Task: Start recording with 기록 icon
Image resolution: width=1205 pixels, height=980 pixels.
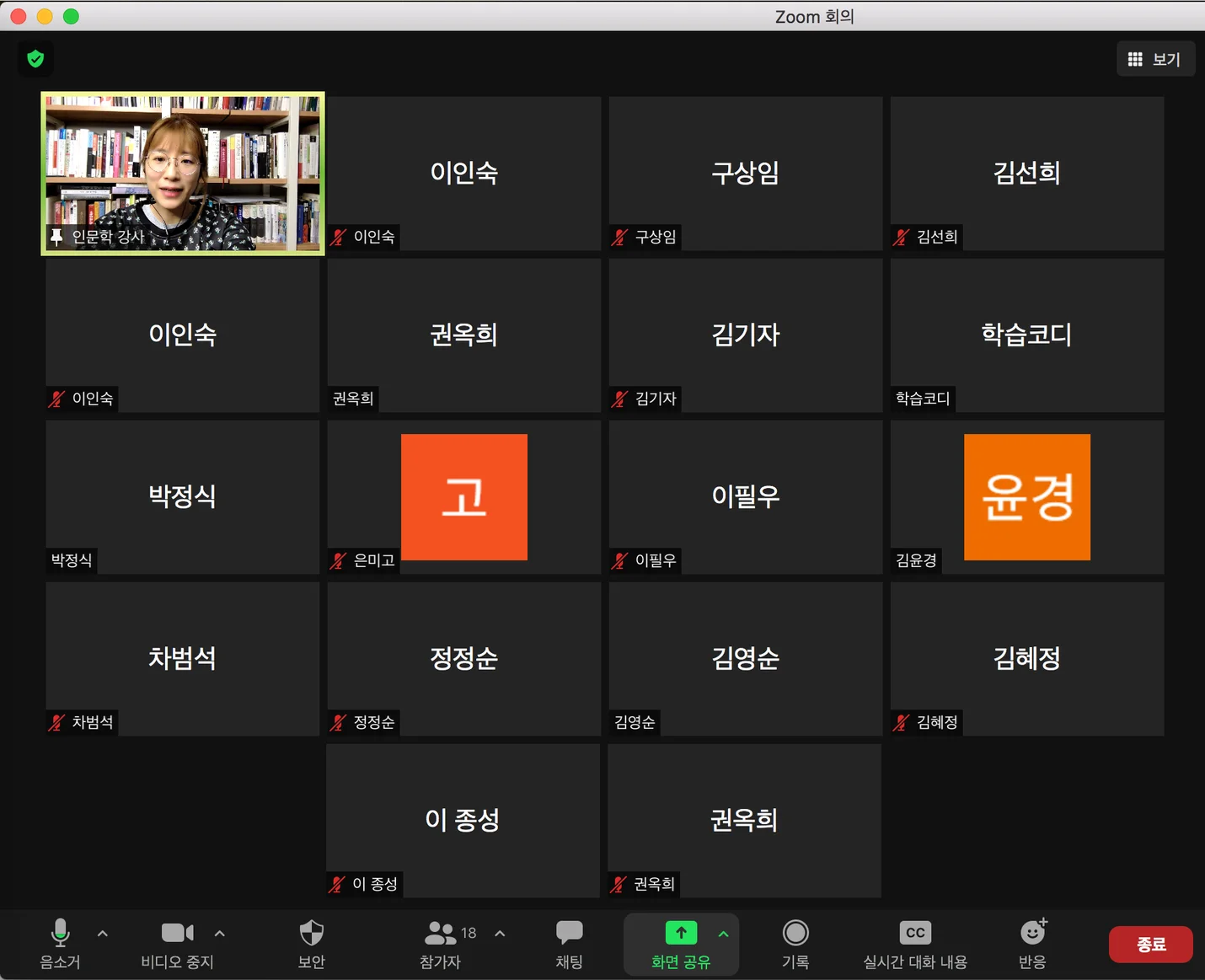Action: (x=795, y=944)
